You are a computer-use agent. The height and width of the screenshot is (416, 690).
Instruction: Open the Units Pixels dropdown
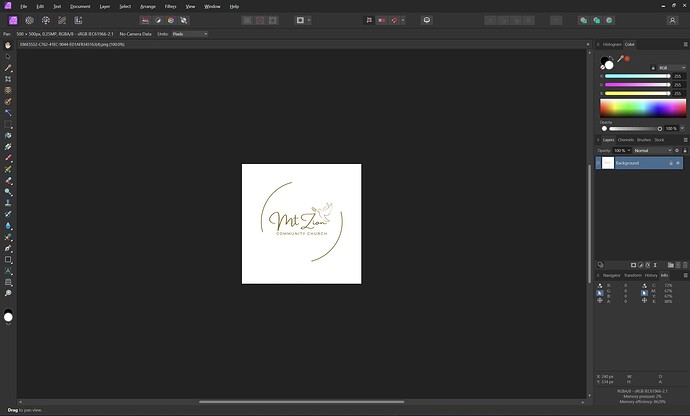190,34
